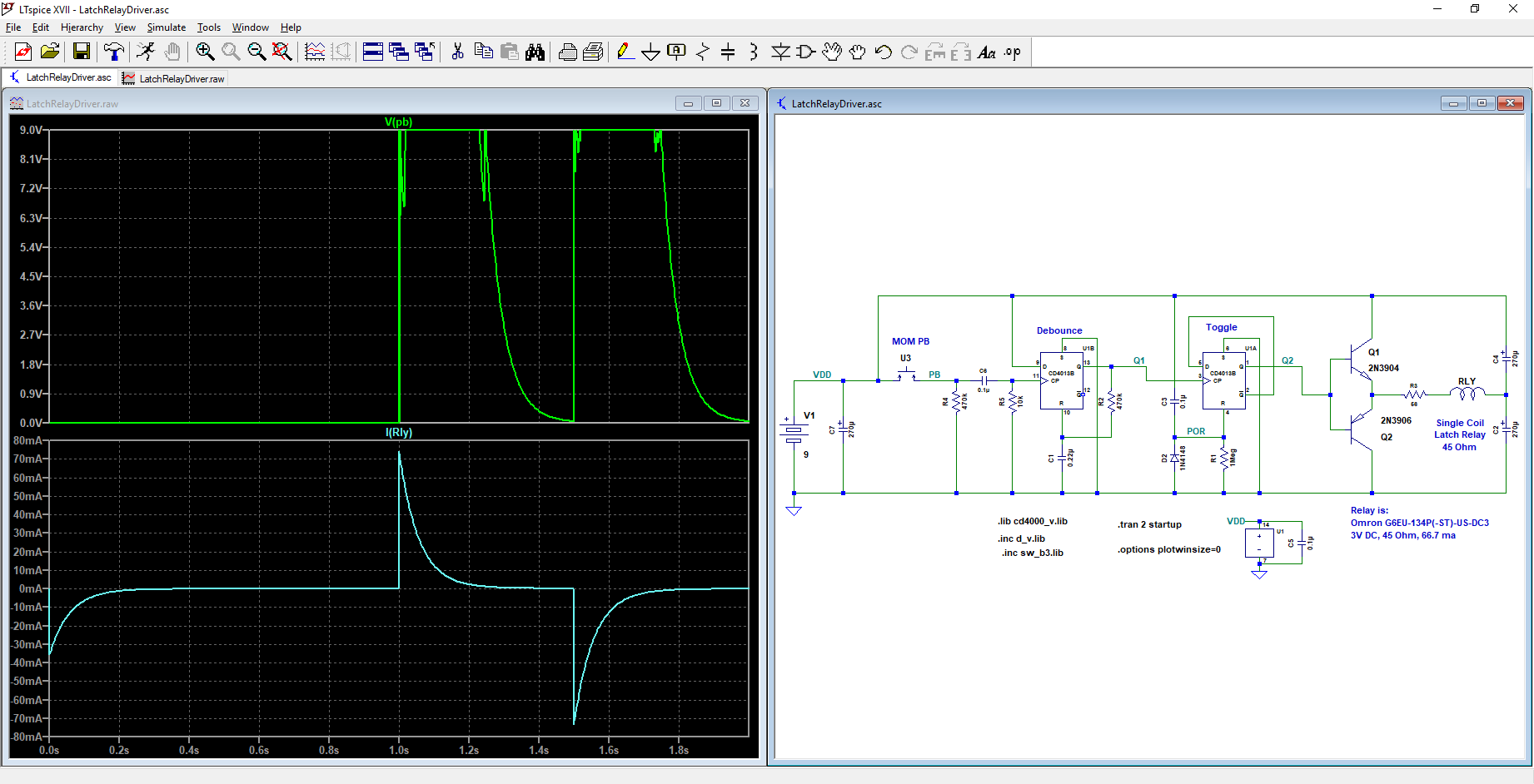
Task: Click the Autorange waveform icon
Action: click(315, 52)
